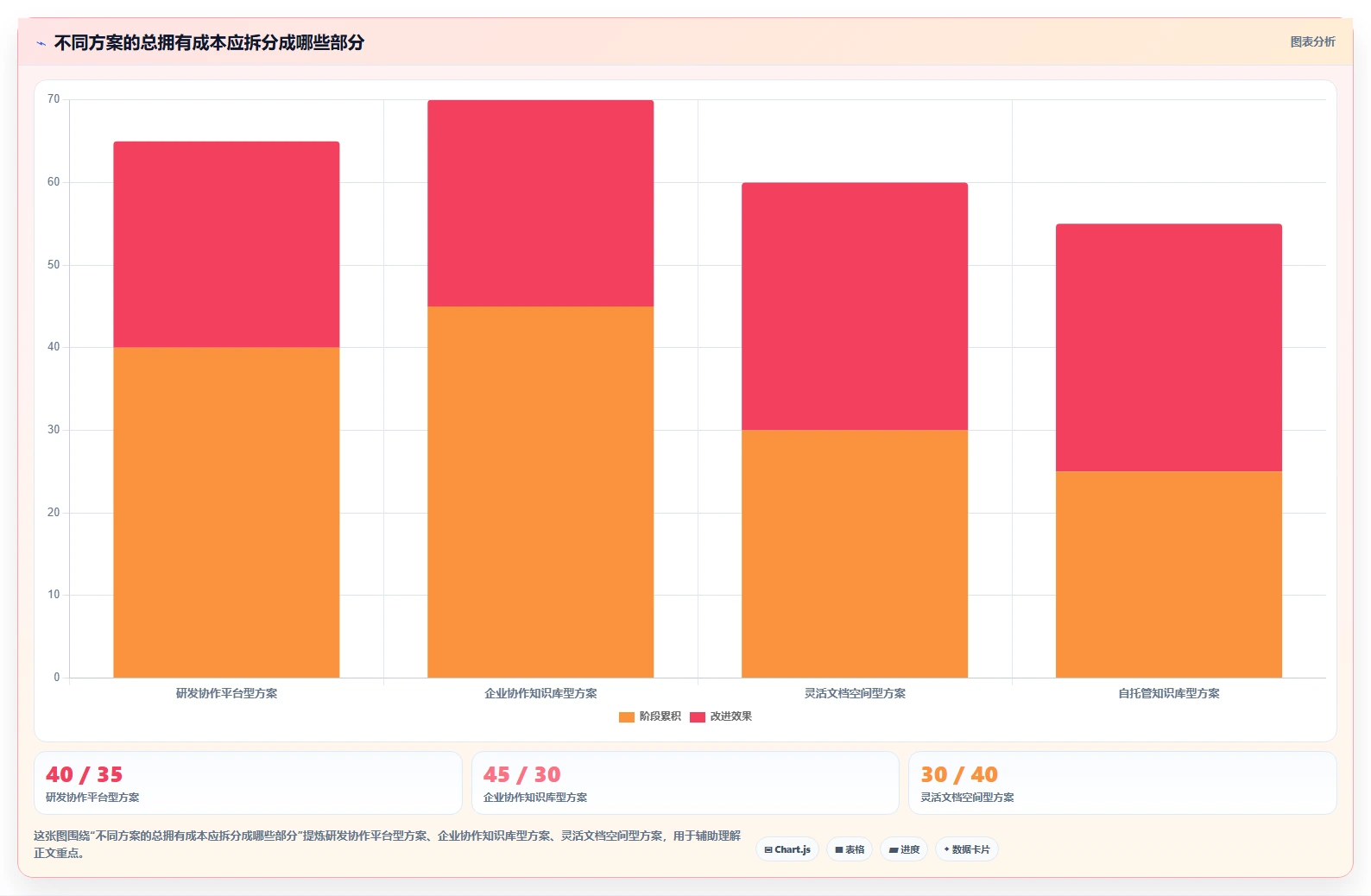The width and height of the screenshot is (1371, 896).
Task: Click the 阶段累积 legend label
Action: coord(660,716)
